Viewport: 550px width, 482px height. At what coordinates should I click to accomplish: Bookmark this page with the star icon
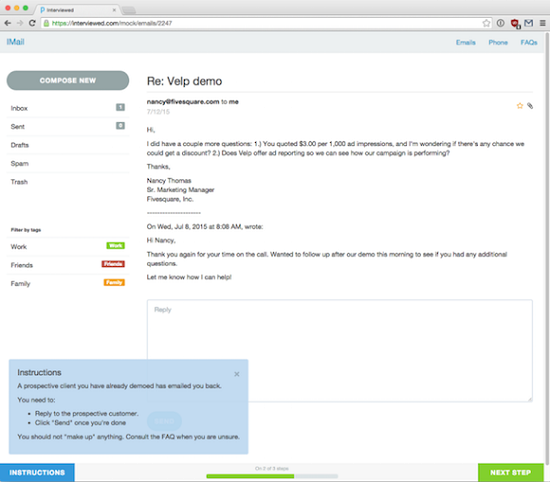tap(486, 23)
